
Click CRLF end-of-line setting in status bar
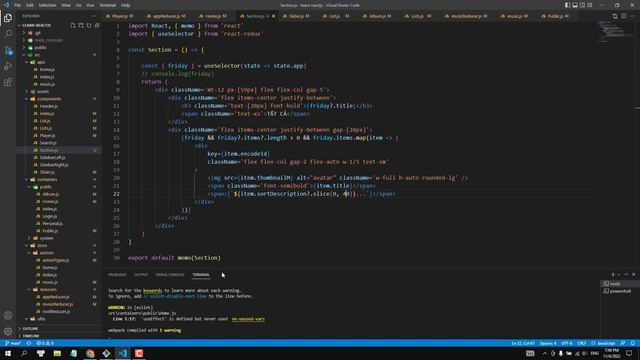coord(581,343)
